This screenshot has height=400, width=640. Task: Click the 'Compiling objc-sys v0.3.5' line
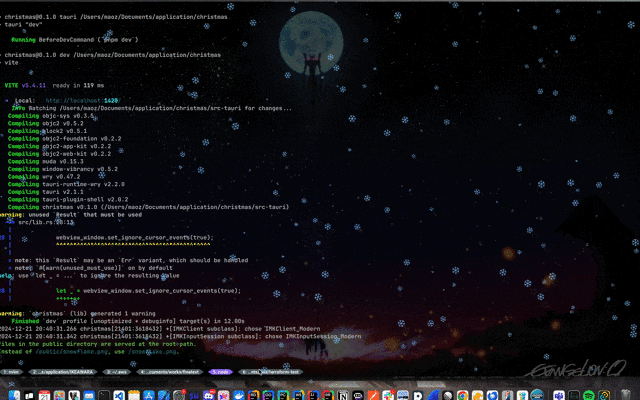(51, 116)
